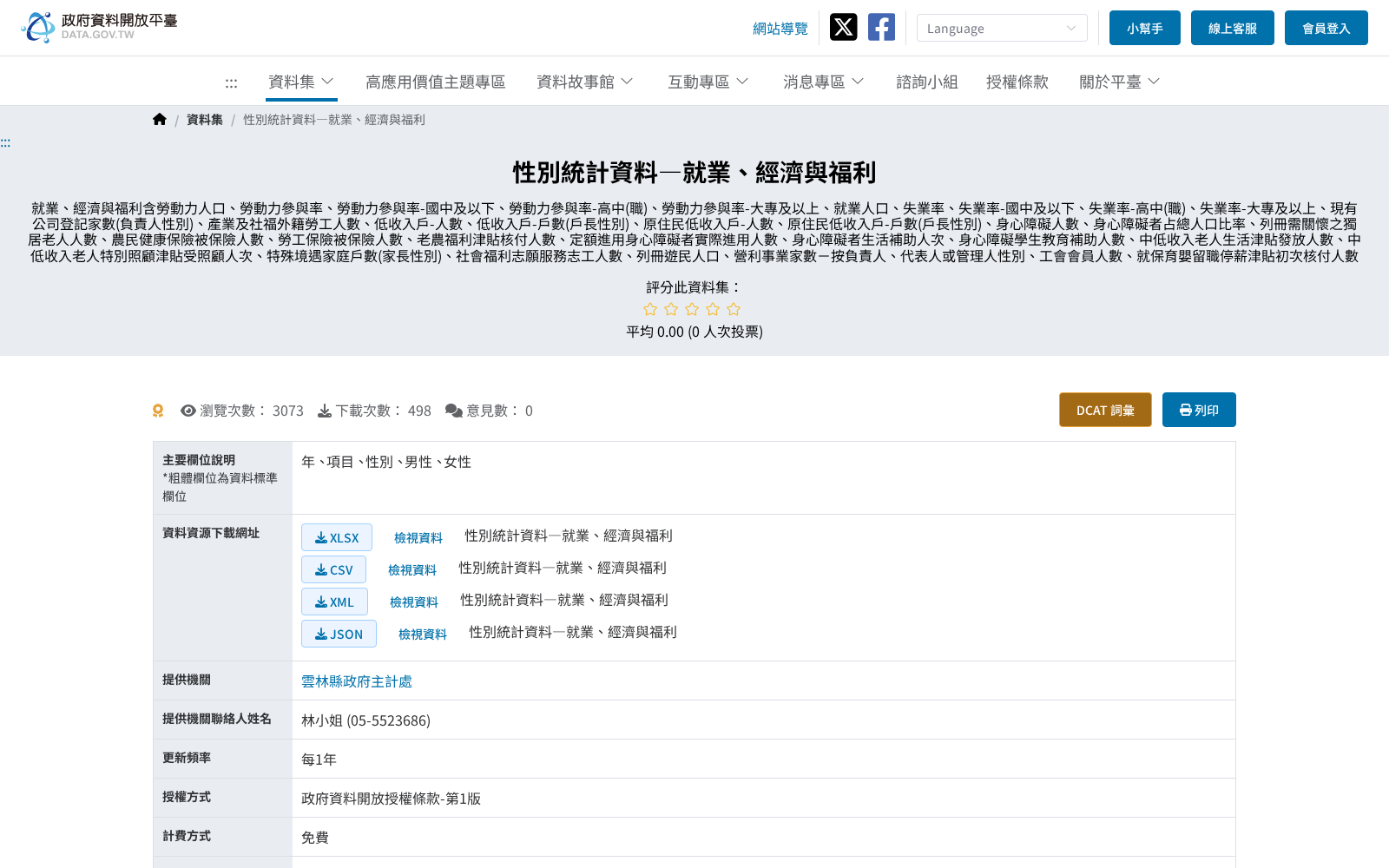Image resolution: width=1389 pixels, height=868 pixels.
Task: Open 檢視資料 for the JSON row
Action: [423, 635]
